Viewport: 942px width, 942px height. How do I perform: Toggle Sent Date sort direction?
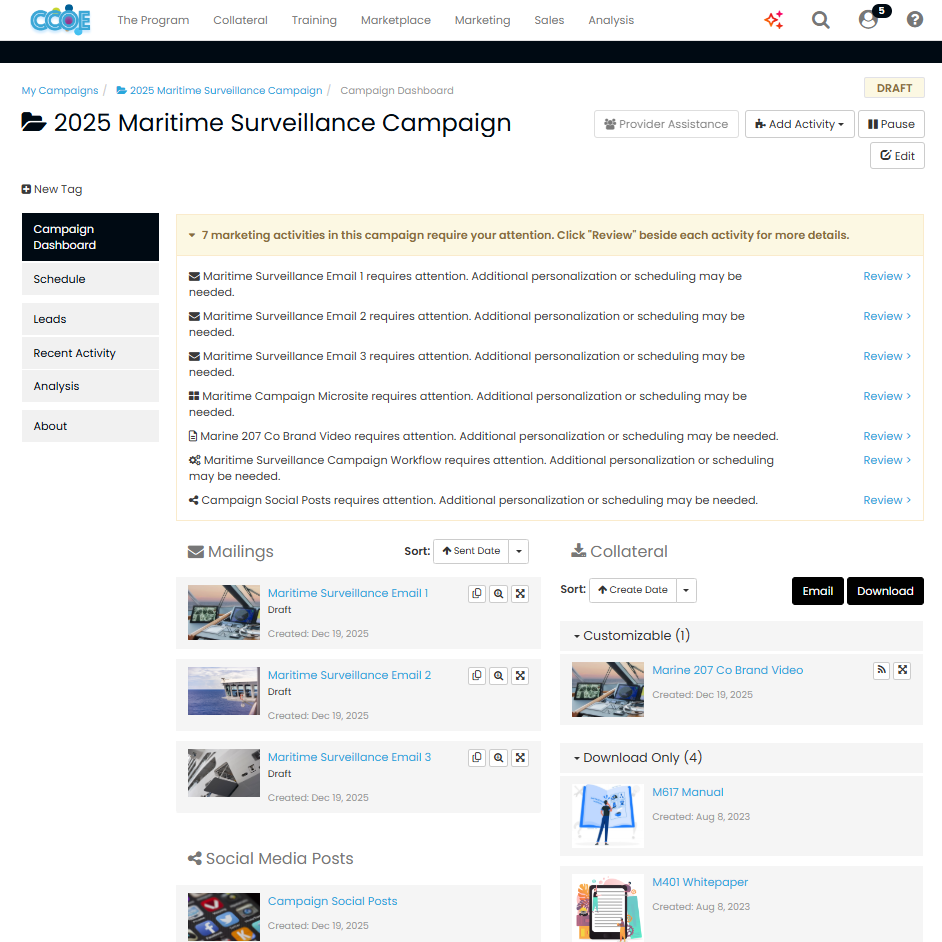point(471,552)
